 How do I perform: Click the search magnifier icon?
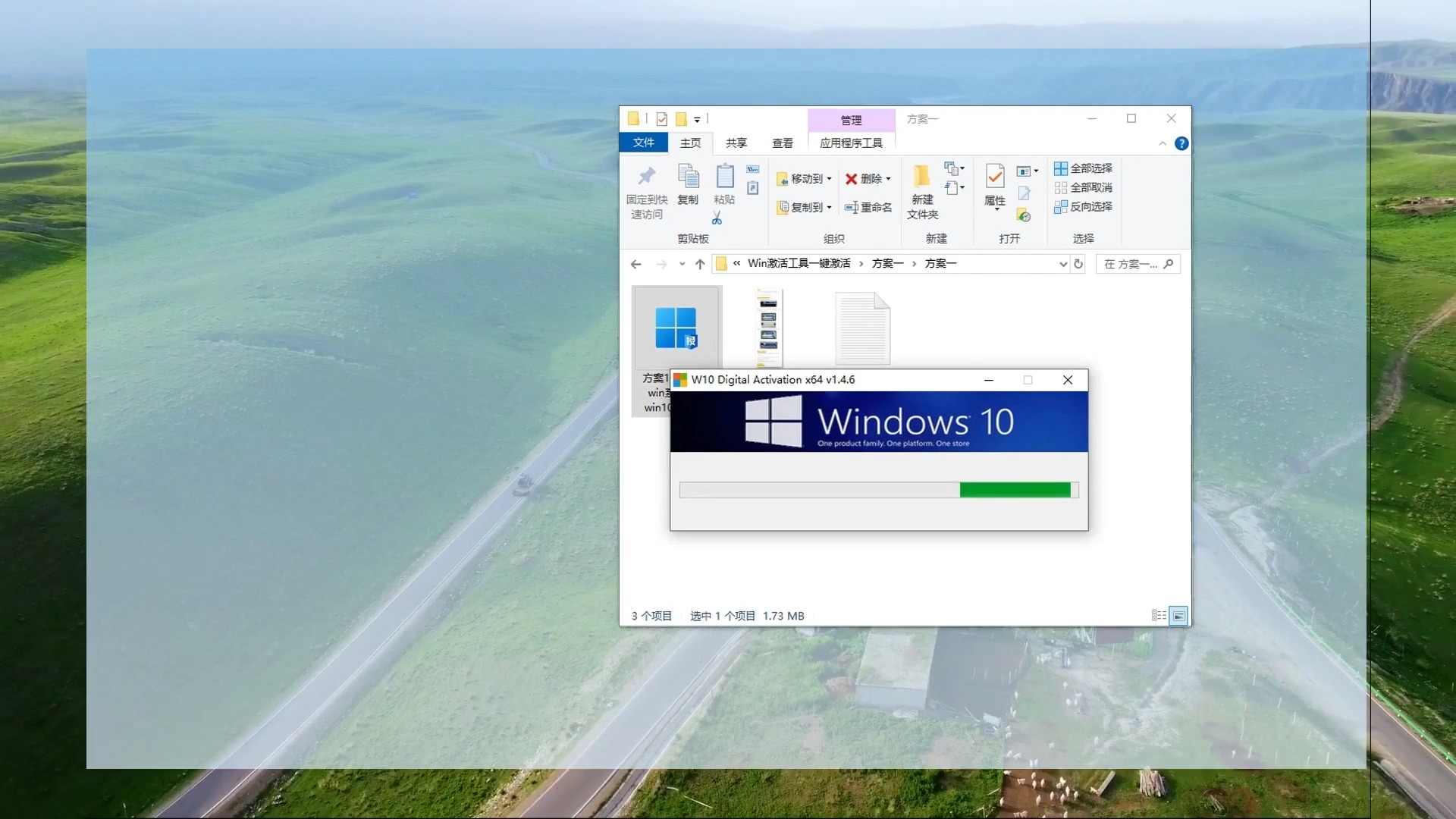(x=1168, y=264)
